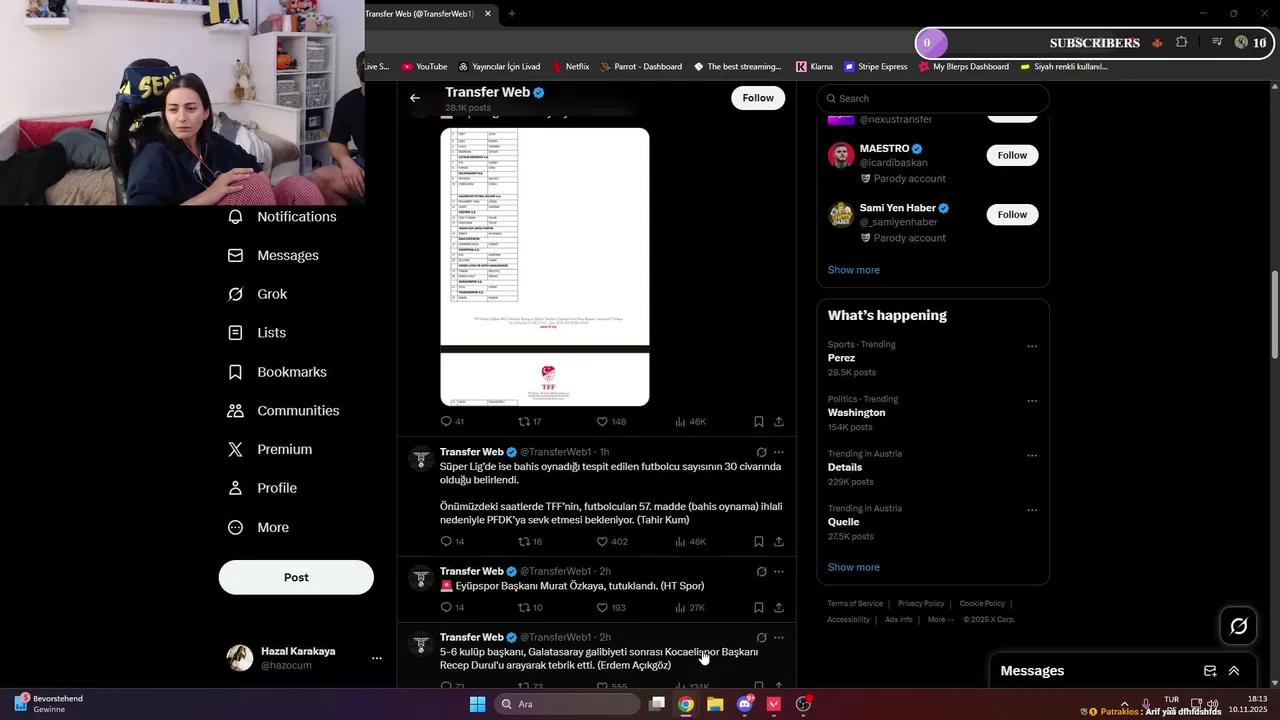Open options for the Quelle trend
Image resolution: width=1280 pixels, height=720 pixels.
point(1032,510)
